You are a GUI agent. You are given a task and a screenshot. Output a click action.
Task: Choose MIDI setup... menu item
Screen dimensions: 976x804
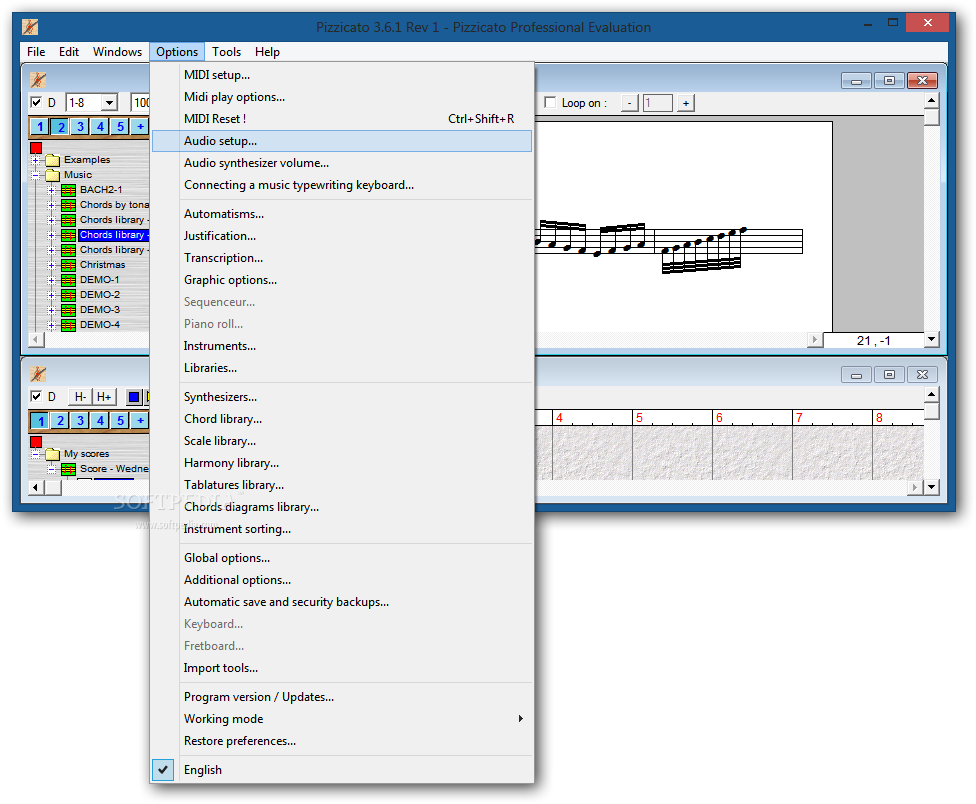point(342,75)
